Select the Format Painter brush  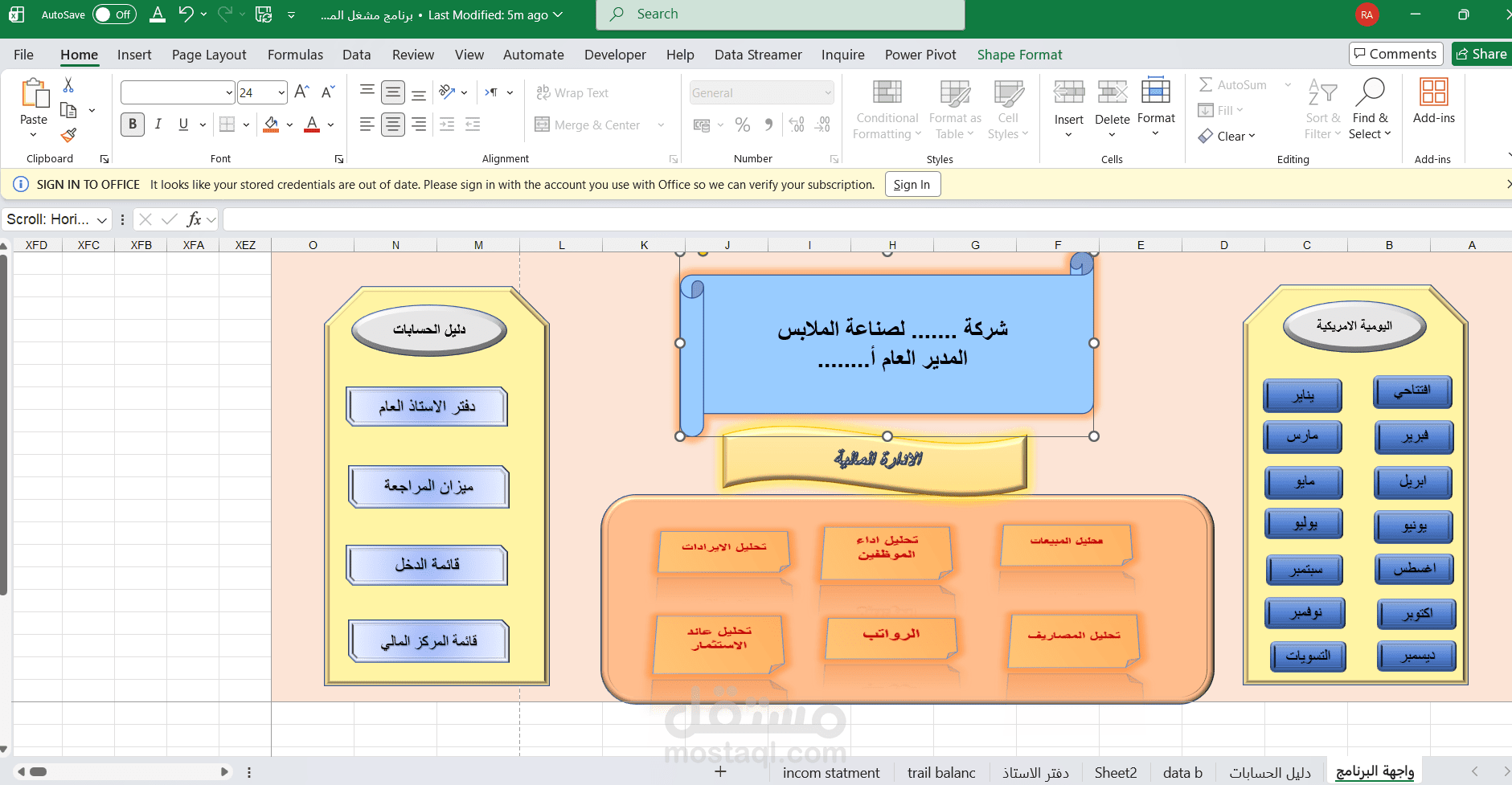pyautogui.click(x=69, y=135)
